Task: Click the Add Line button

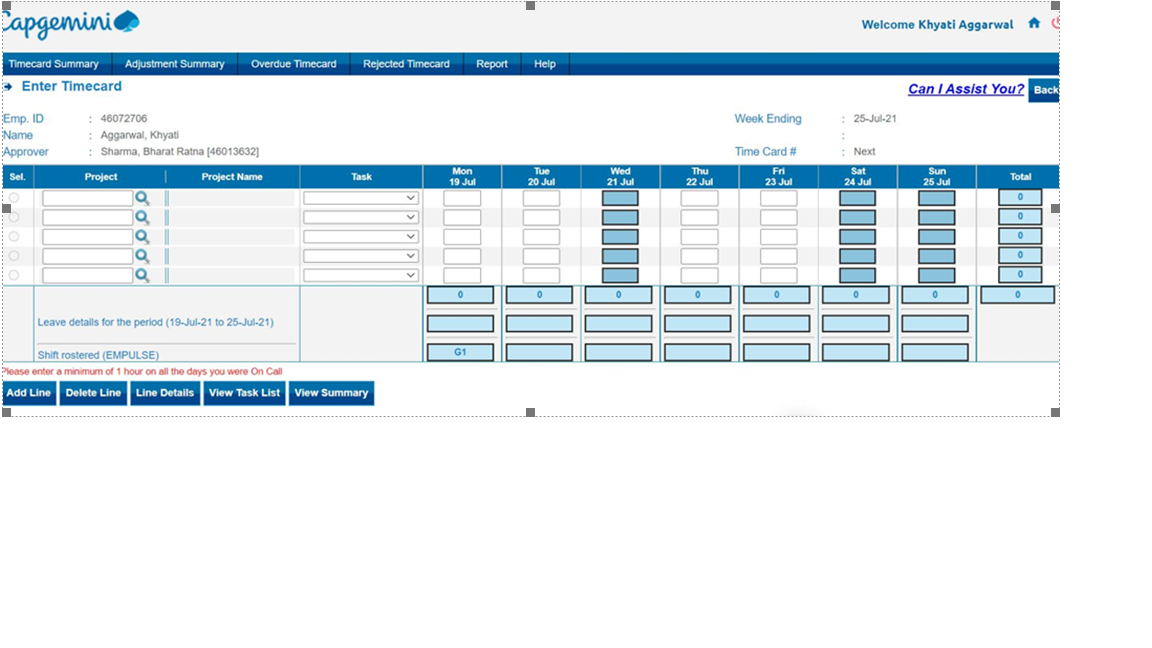Action: pyautogui.click(x=29, y=393)
